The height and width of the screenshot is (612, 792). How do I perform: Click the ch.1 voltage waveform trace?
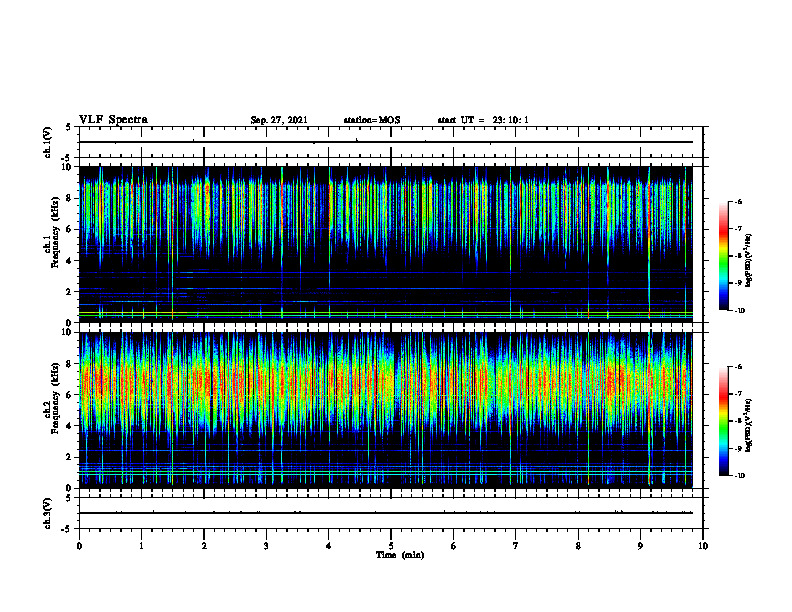point(386,142)
